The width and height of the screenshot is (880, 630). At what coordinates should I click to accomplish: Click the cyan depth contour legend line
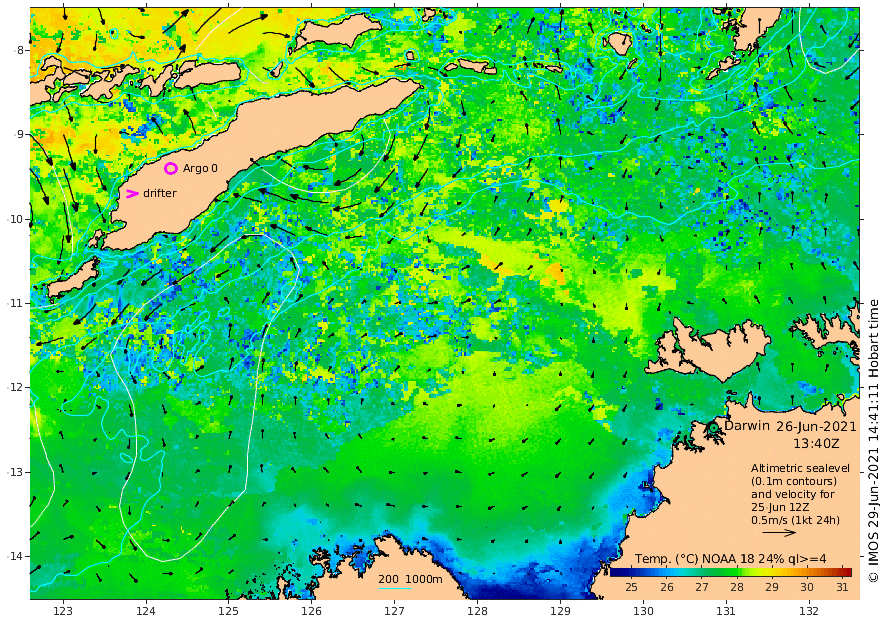coord(395,588)
